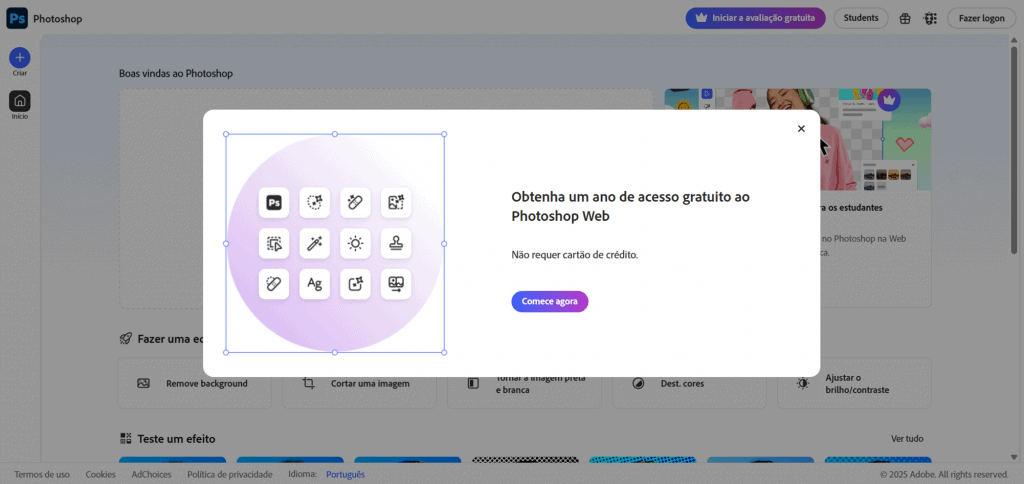
Task: Click the page's vertical scrollbar thumb
Action: click(x=1014, y=150)
